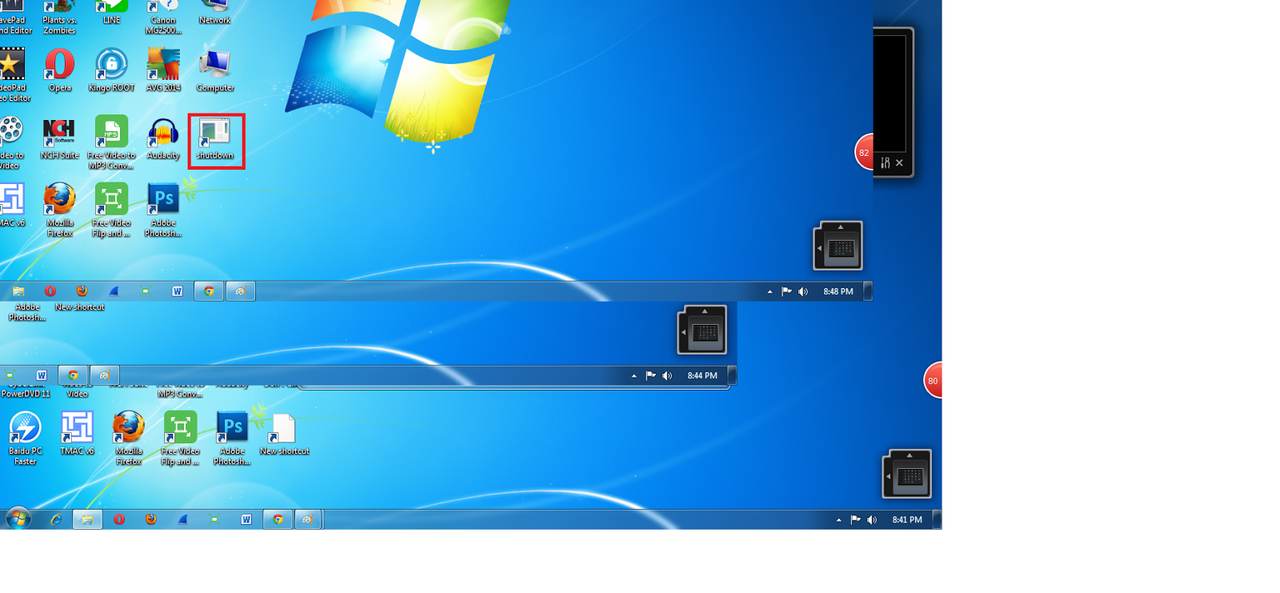
Task: Click Show desktop right of the 8:41 PM clock
Action: tap(937, 520)
